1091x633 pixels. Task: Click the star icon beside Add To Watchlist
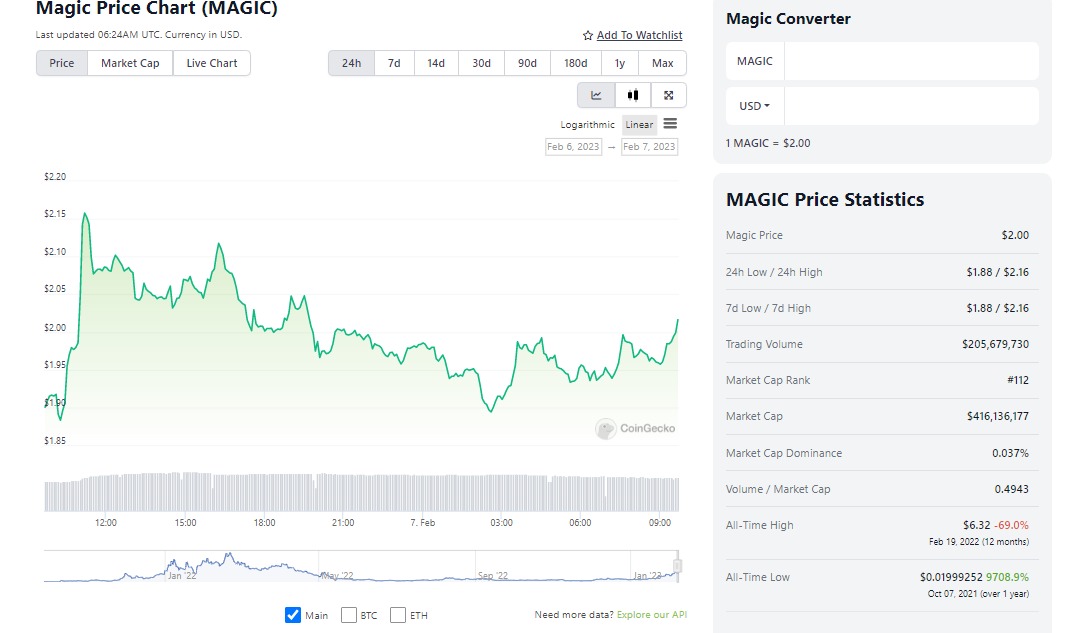coord(588,35)
